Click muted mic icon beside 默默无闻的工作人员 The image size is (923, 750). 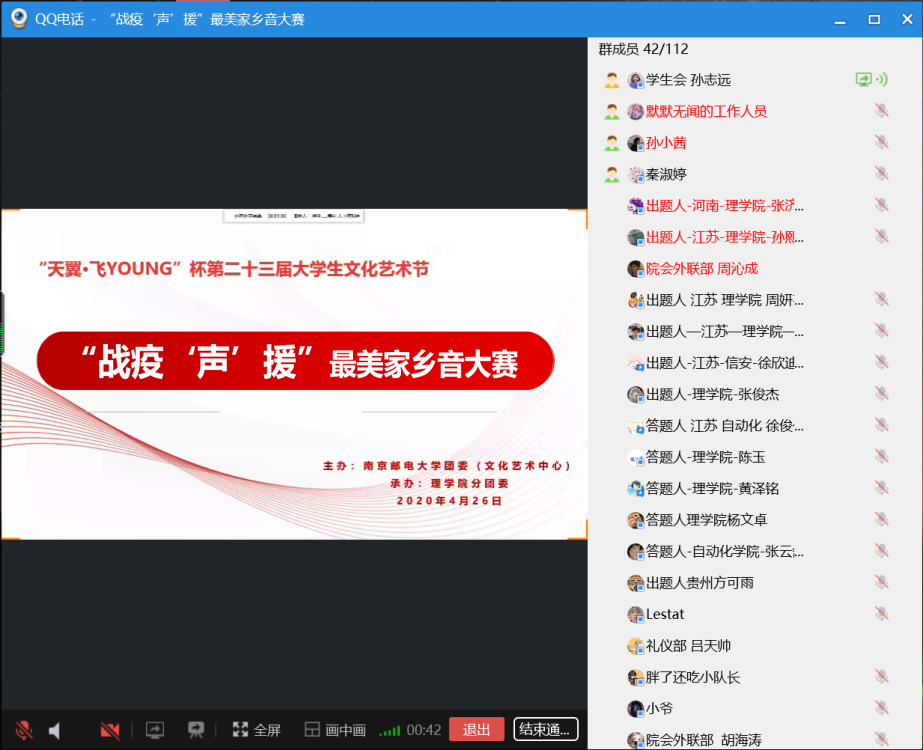[x=881, y=111]
